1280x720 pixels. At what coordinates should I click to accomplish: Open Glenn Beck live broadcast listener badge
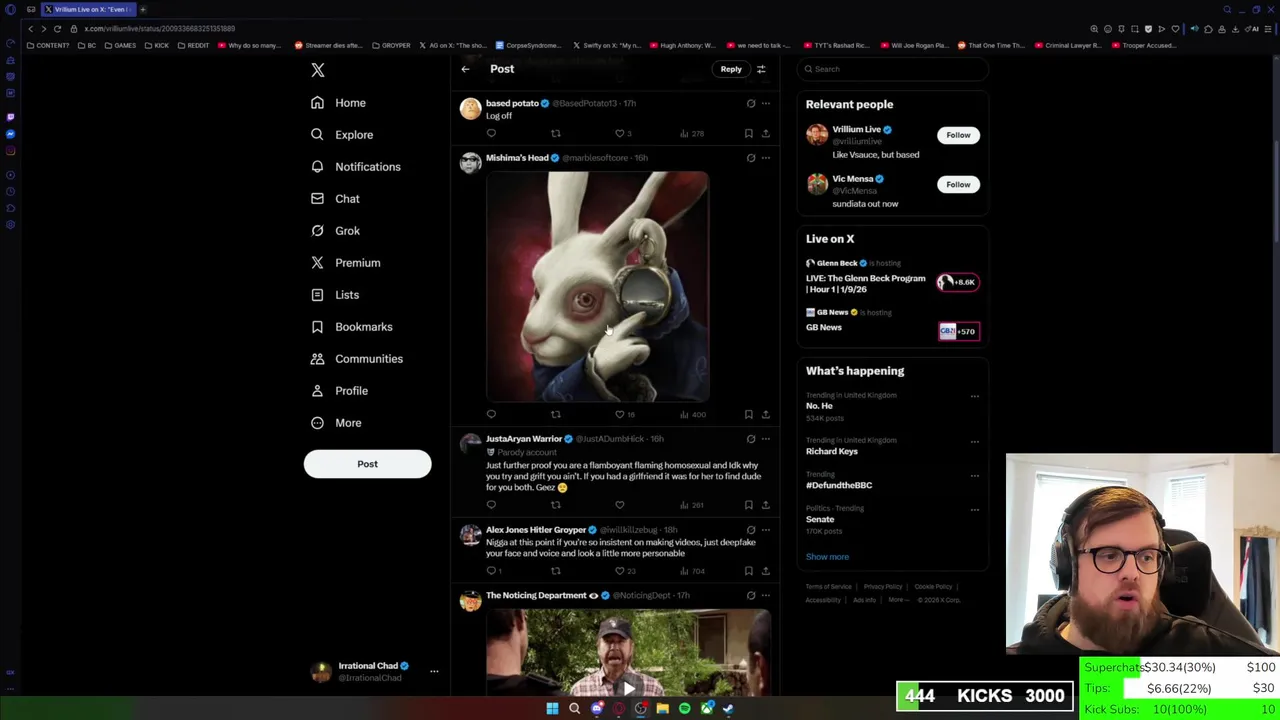click(957, 282)
